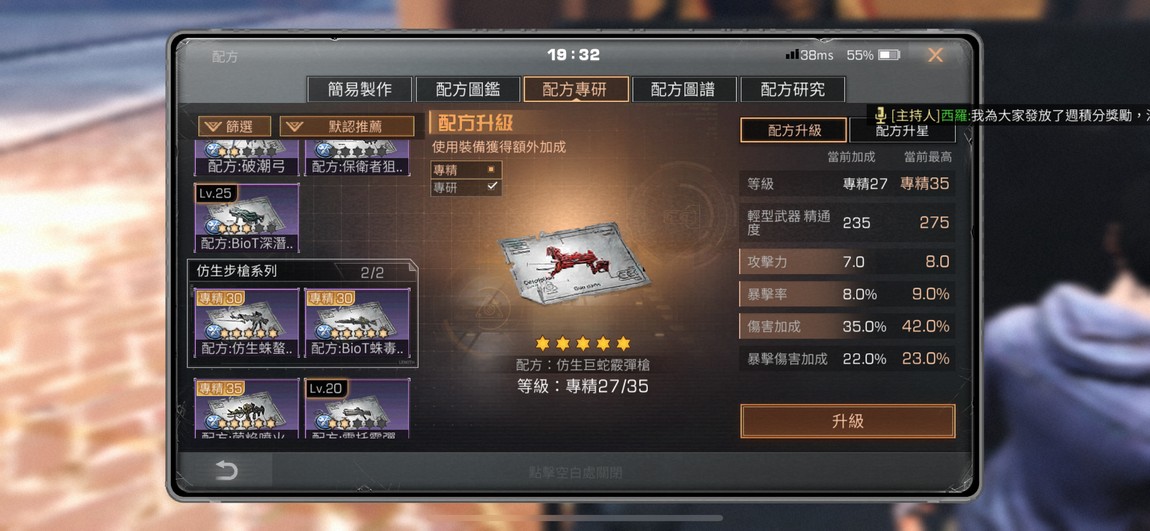Click the 升級 upgrade button

[847, 421]
